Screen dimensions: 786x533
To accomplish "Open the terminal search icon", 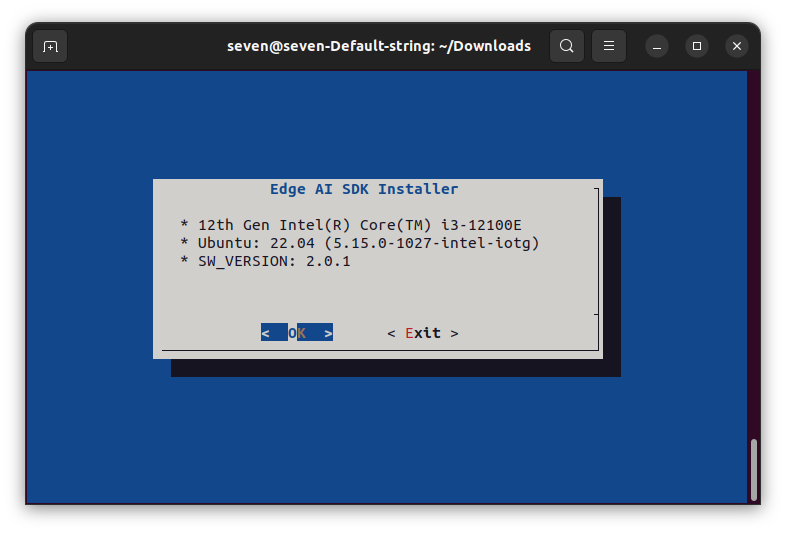I will click(567, 46).
